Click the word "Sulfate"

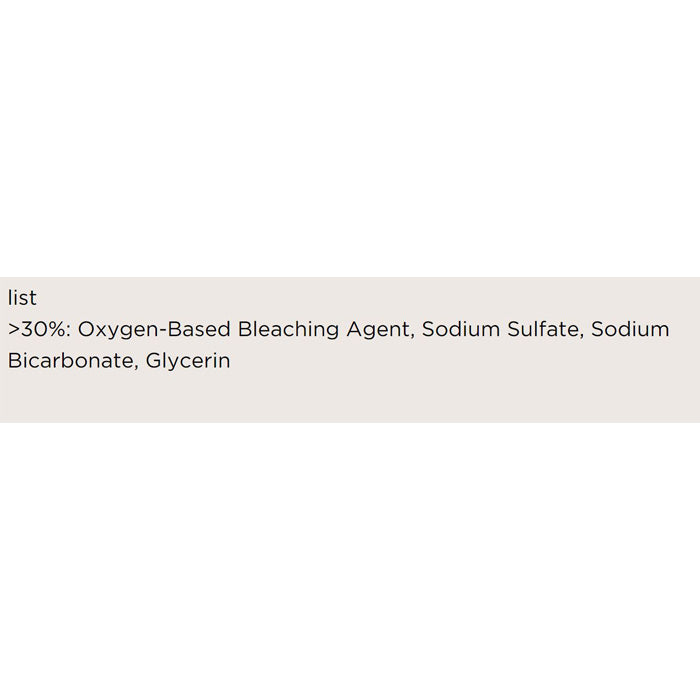click(x=539, y=330)
